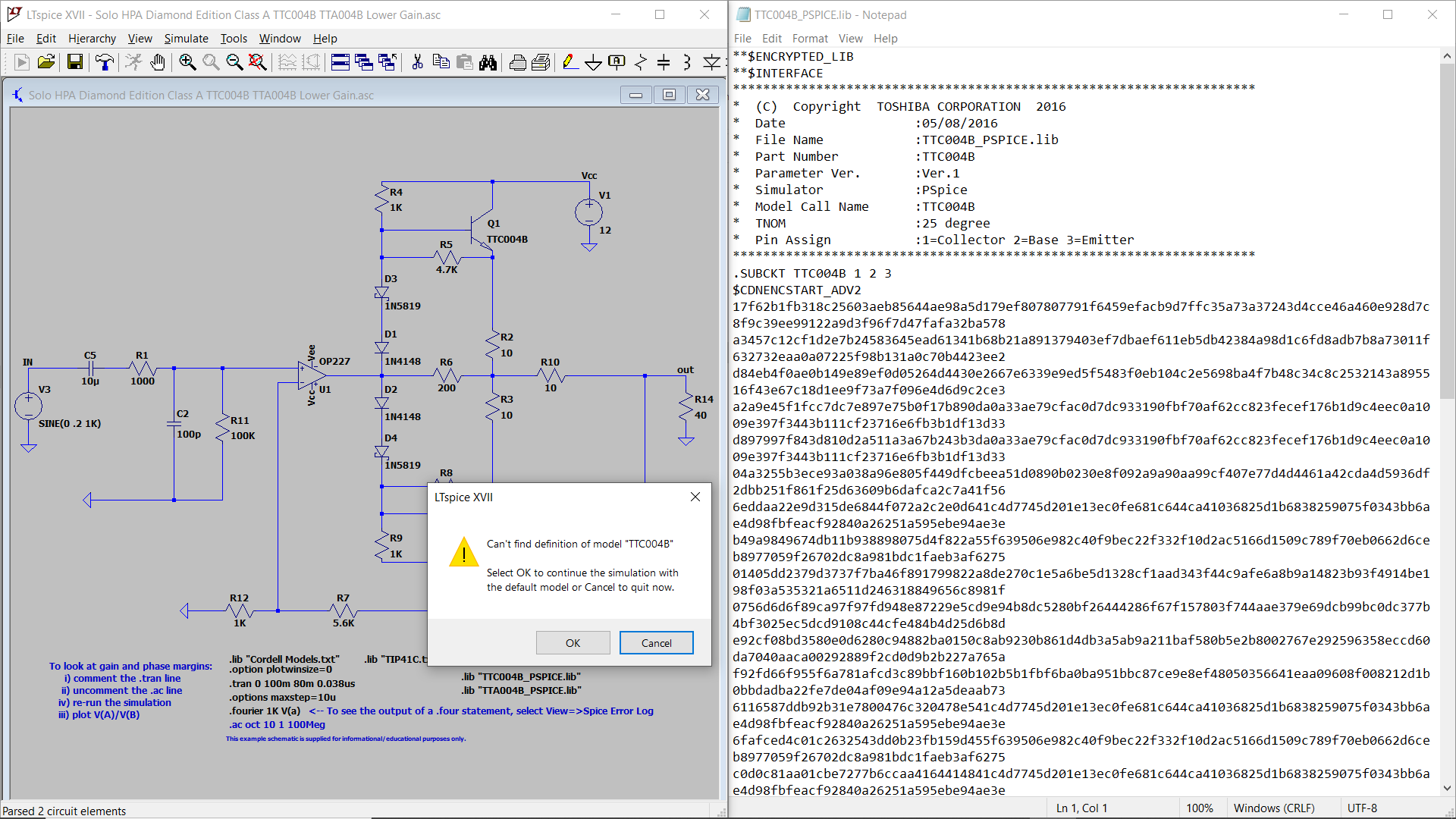
Task: Close the LTspice XVII error dialog
Action: pyautogui.click(x=695, y=497)
